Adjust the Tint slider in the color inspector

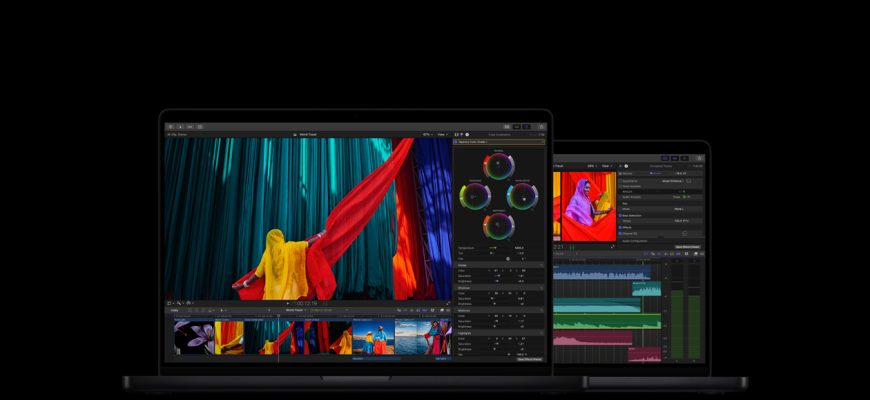[493, 253]
